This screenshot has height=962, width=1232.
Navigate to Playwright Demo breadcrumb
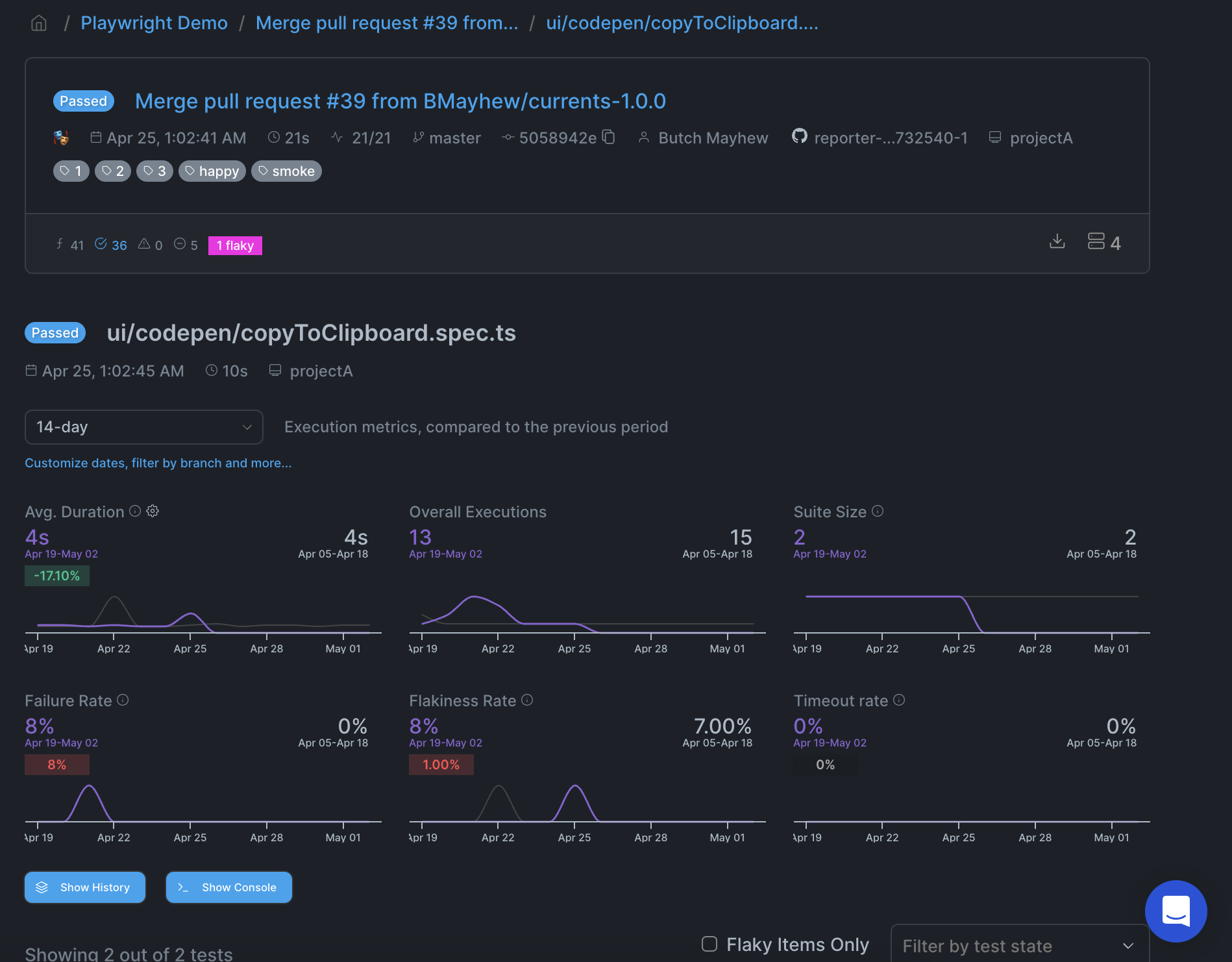coord(154,22)
